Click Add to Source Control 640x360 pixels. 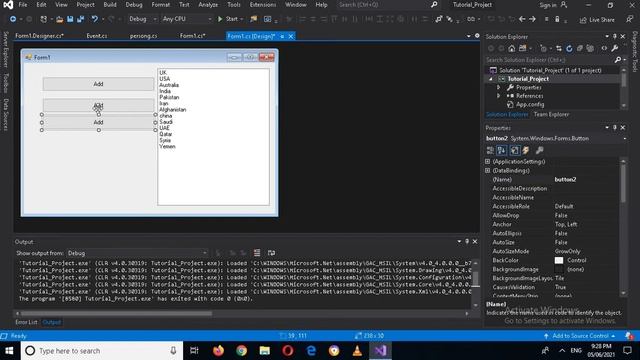580,336
